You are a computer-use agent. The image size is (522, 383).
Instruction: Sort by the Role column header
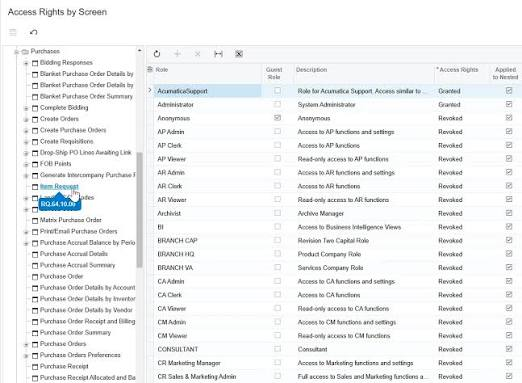point(162,70)
